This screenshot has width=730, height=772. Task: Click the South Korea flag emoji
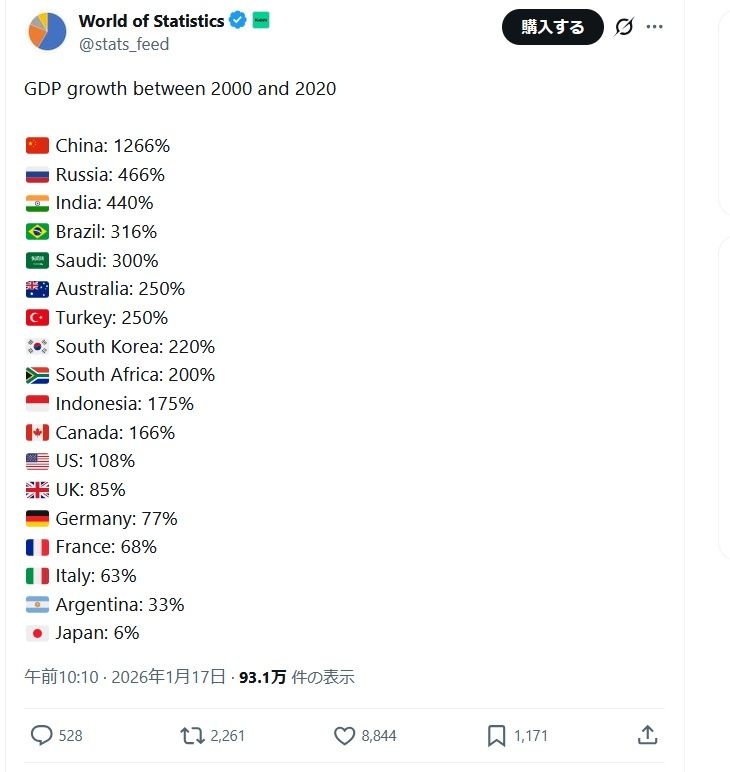[x=37, y=347]
